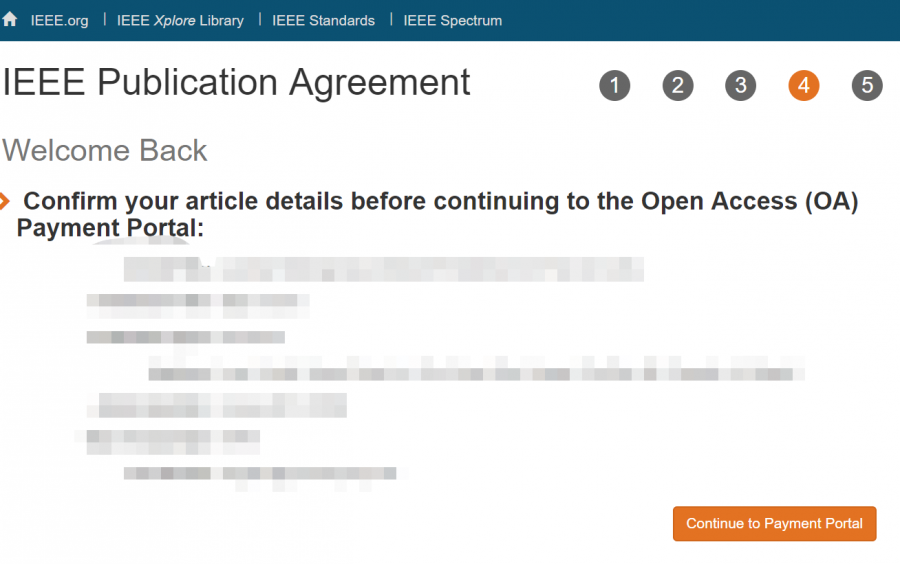Select step 3 circle indicator
900x564 pixels.
741,85
